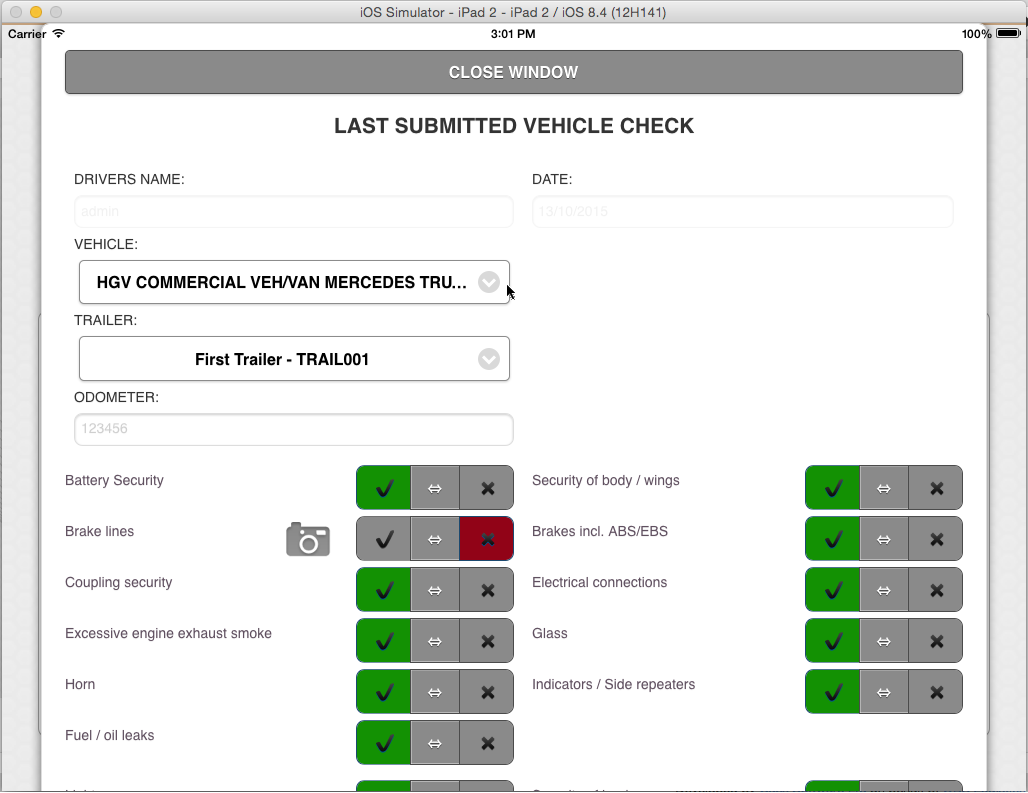The height and width of the screenshot is (793, 1028).
Task: Click the Brake lines label
Action: click(100, 532)
